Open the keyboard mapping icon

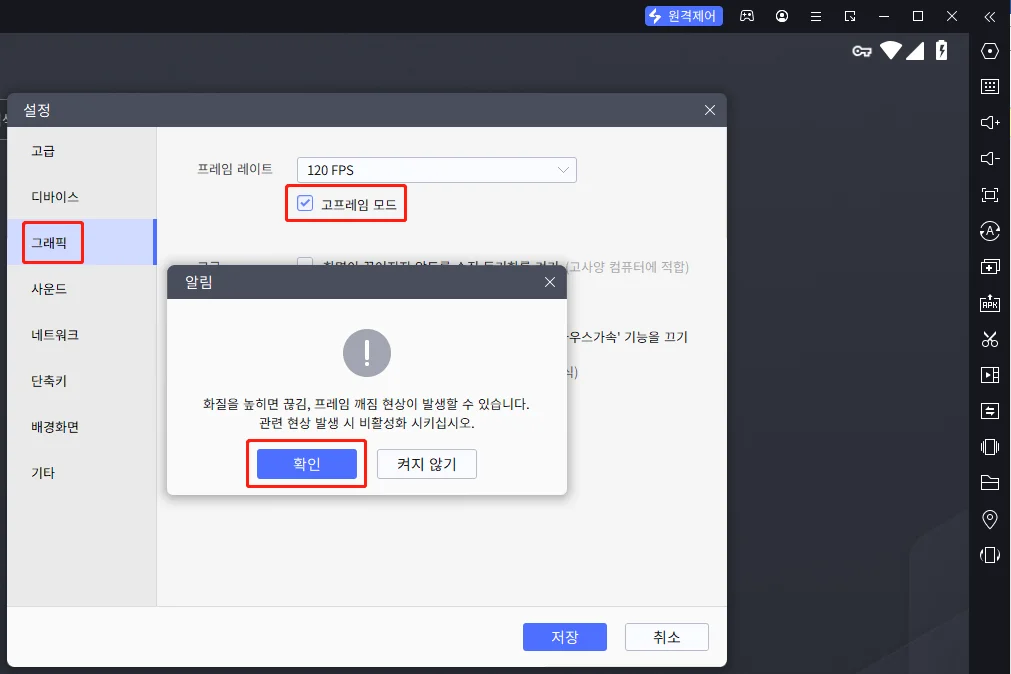click(990, 86)
